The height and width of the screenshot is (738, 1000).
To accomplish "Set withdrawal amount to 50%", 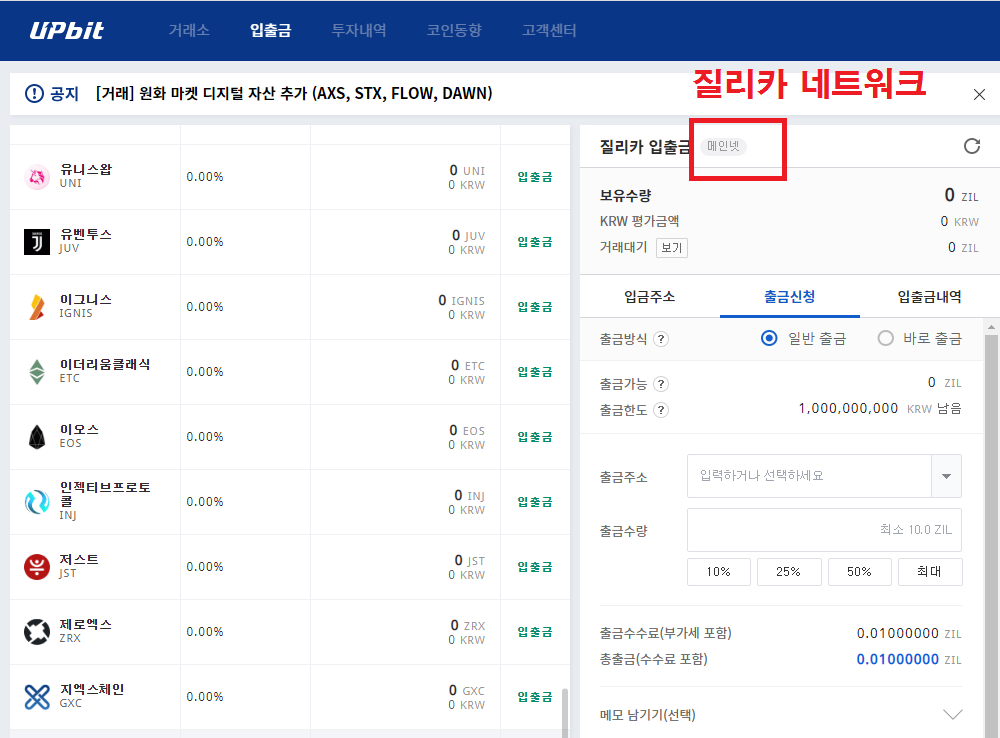I will [859, 572].
